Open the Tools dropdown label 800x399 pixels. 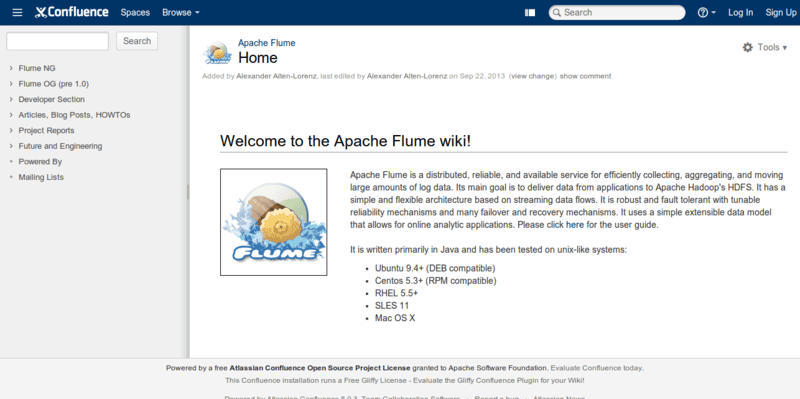click(x=772, y=47)
